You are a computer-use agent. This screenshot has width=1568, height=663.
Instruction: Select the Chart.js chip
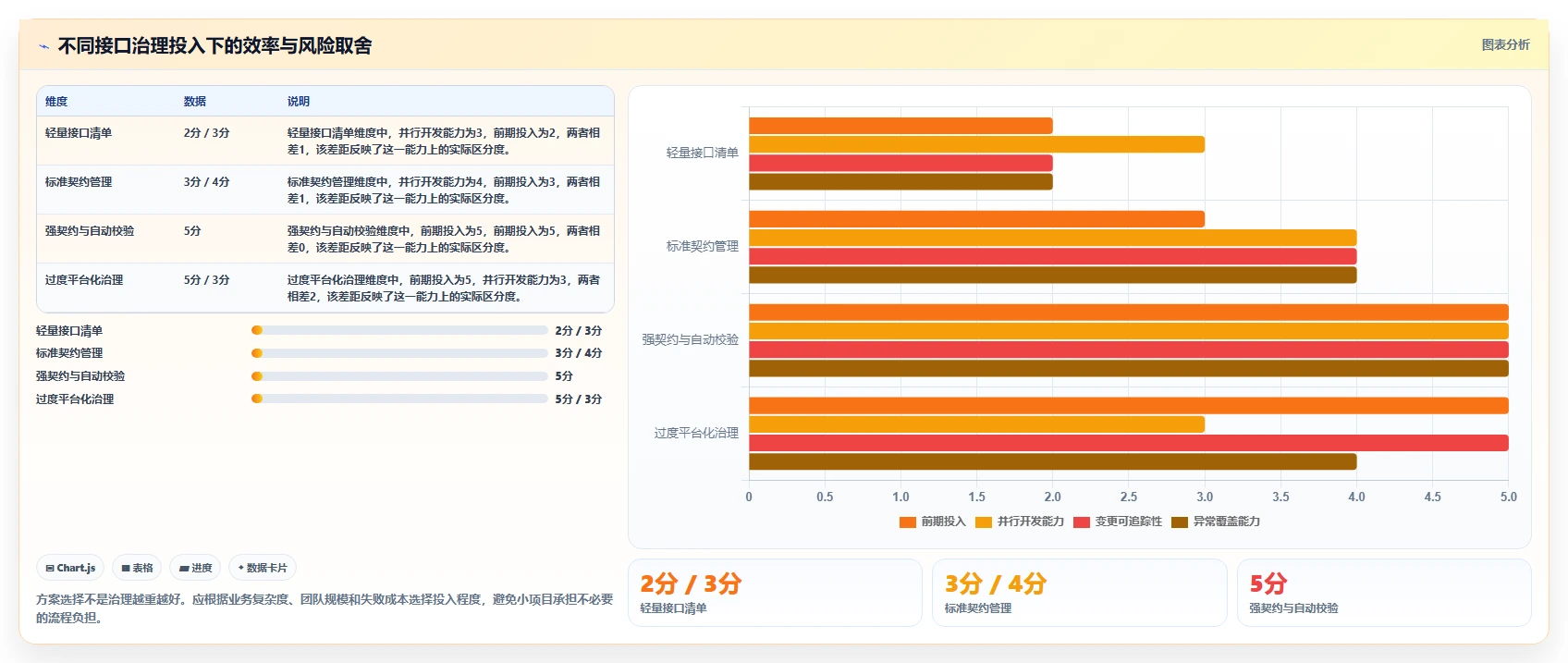click(x=70, y=568)
